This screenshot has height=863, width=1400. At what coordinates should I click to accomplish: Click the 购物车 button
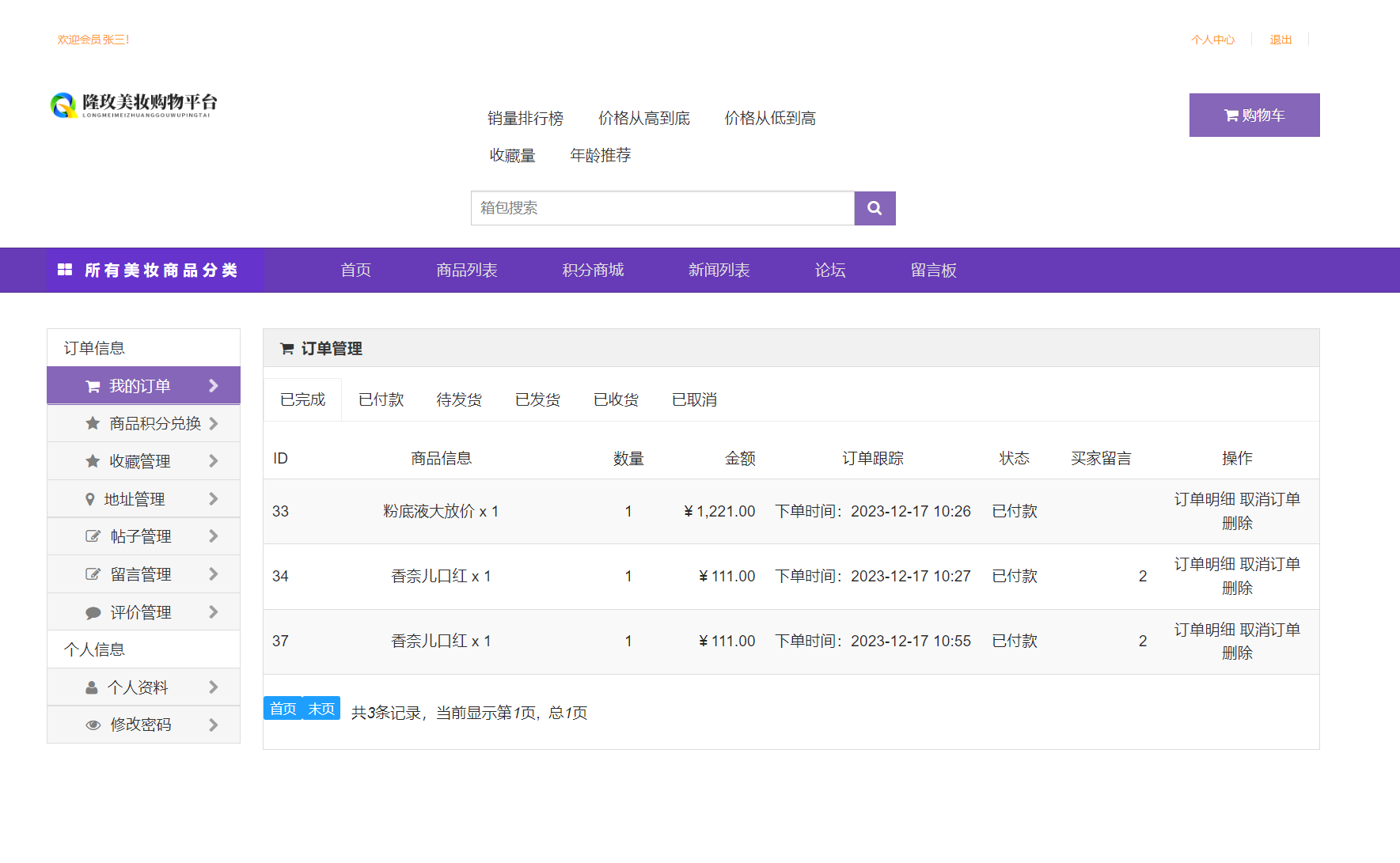[1254, 115]
